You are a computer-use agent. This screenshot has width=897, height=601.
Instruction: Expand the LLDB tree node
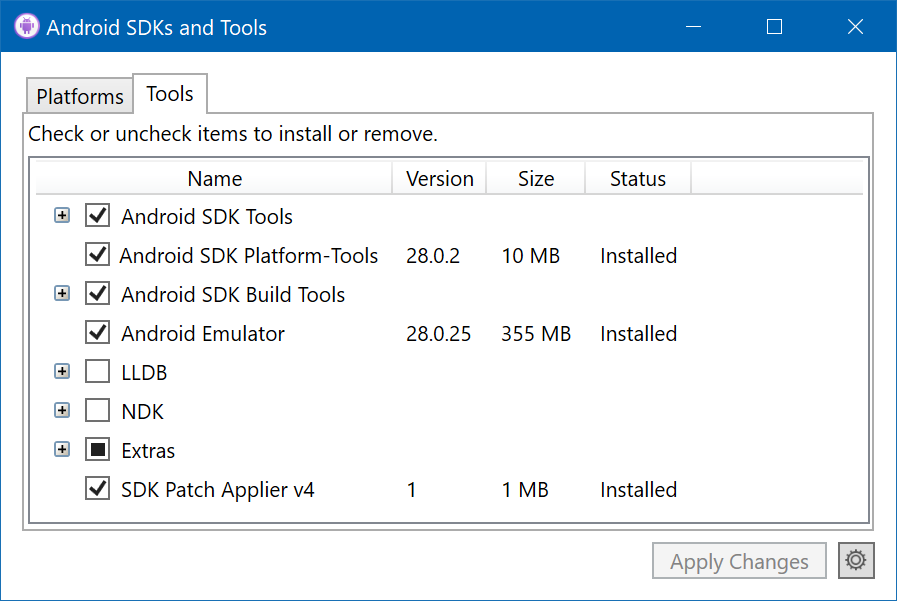pos(62,372)
